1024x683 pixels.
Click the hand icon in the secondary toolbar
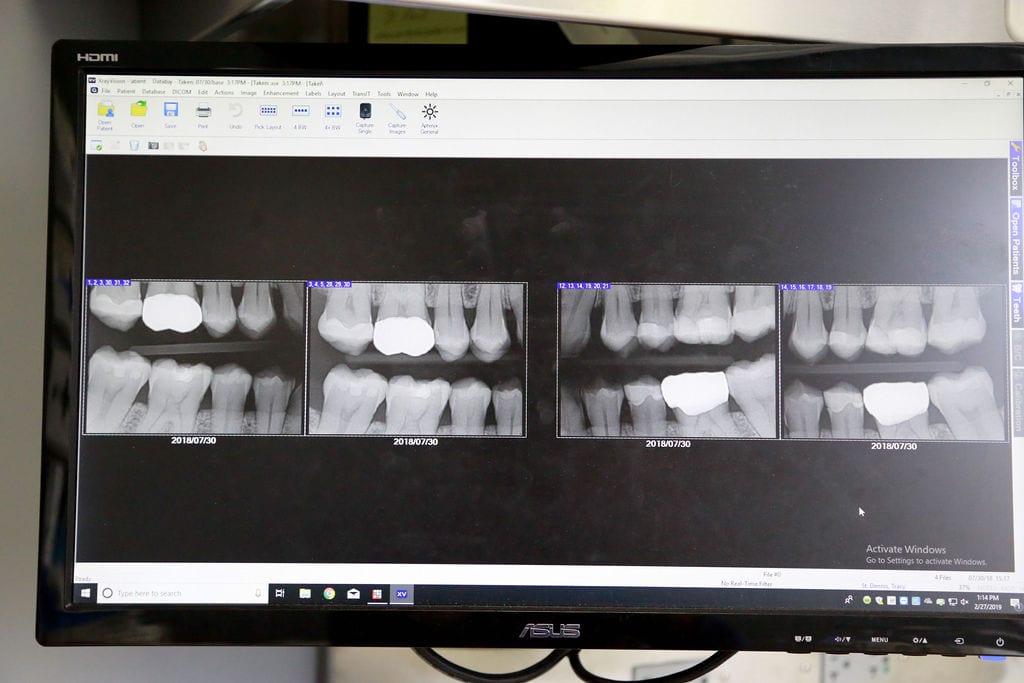tap(202, 146)
